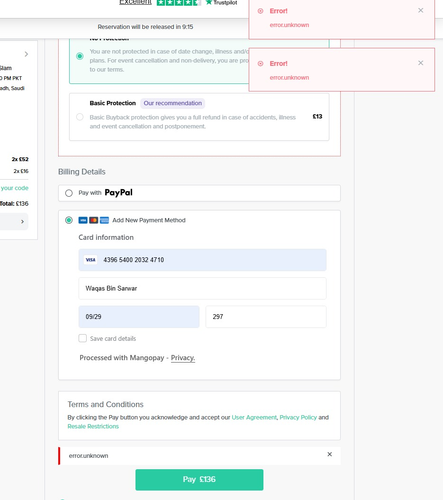Click the Pay £136 button
Image resolution: width=443 pixels, height=500 pixels.
(x=199, y=480)
